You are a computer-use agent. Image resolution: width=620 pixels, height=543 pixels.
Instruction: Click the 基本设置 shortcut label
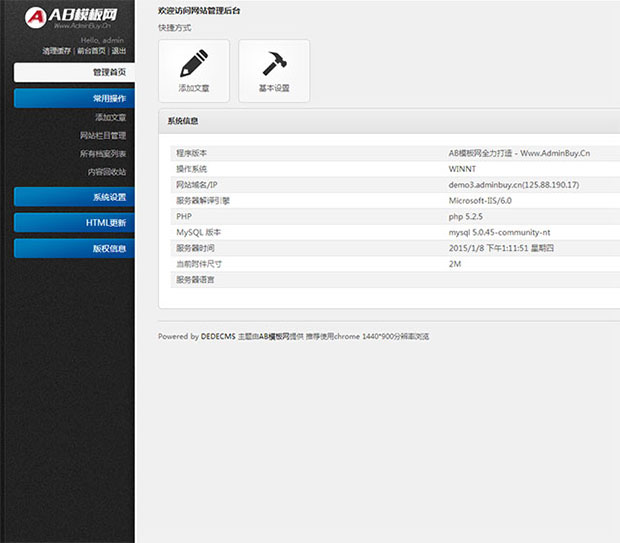point(274,88)
